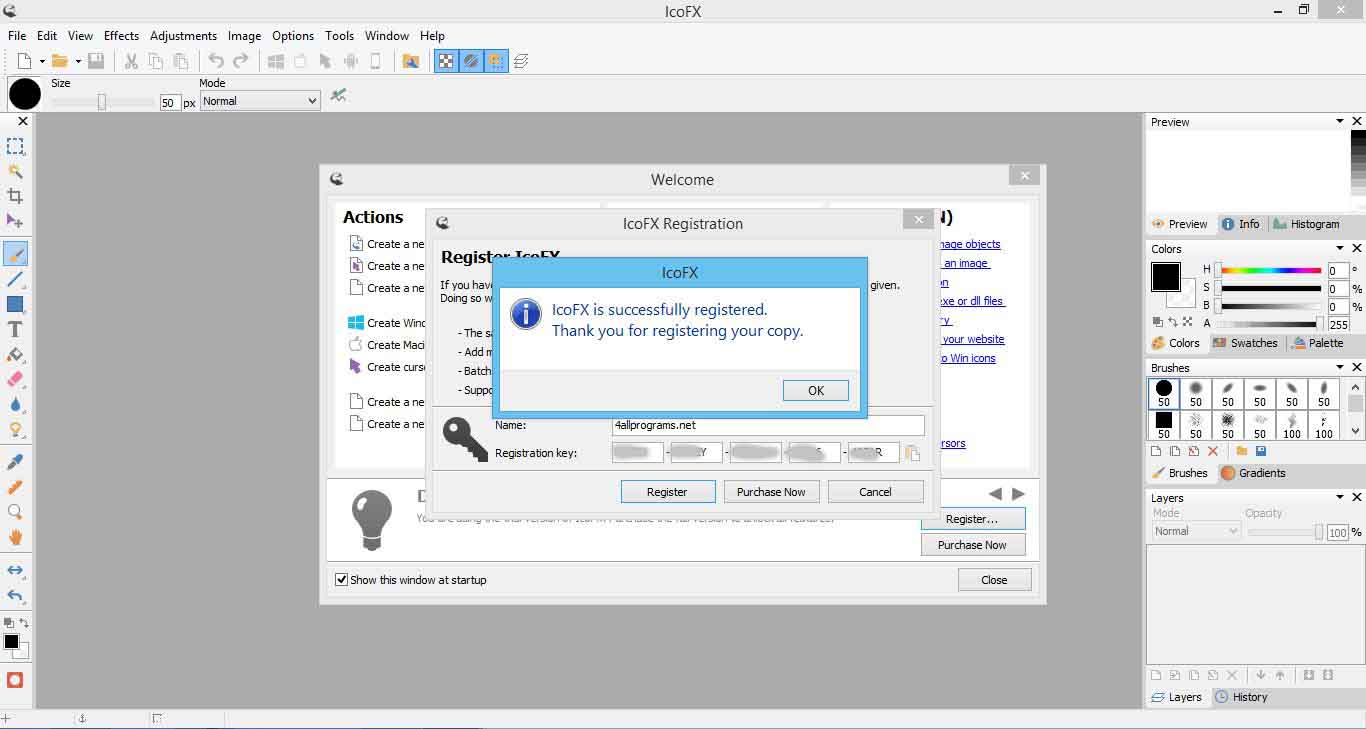Click OK in the IcoFX message dialog
The width and height of the screenshot is (1366, 729).
tap(816, 391)
